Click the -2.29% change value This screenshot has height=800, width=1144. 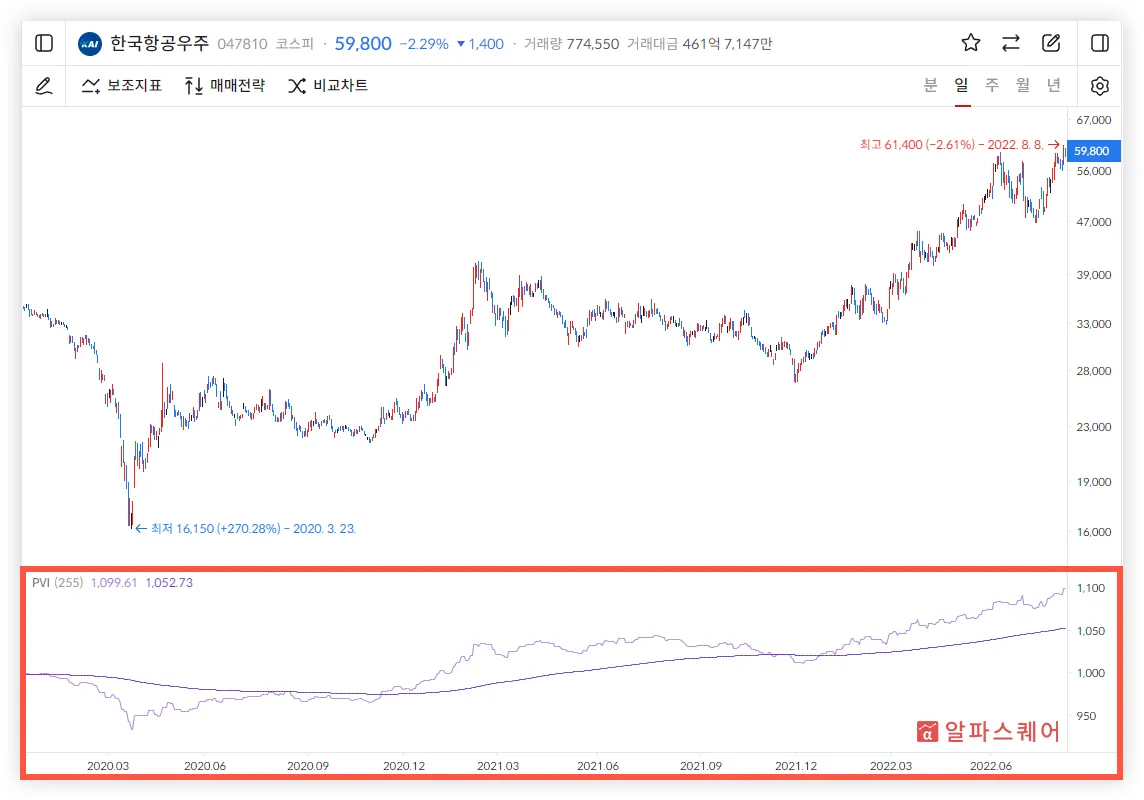coord(424,44)
